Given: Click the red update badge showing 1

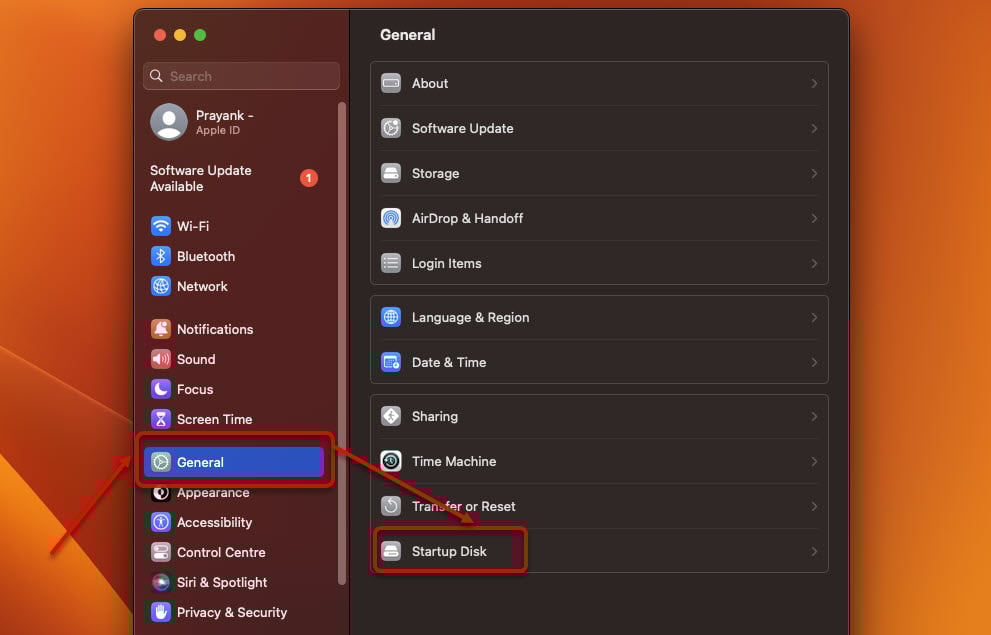Looking at the screenshot, I should tap(308, 178).
